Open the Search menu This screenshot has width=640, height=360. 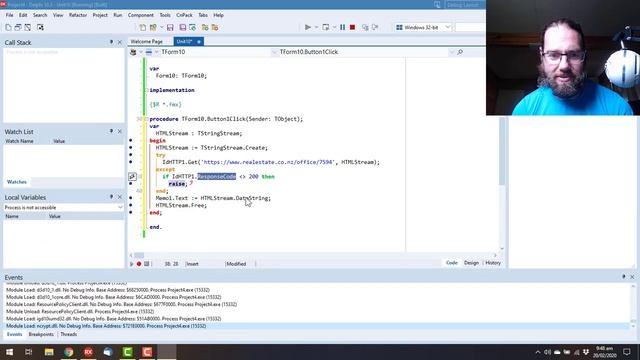(x=40, y=15)
